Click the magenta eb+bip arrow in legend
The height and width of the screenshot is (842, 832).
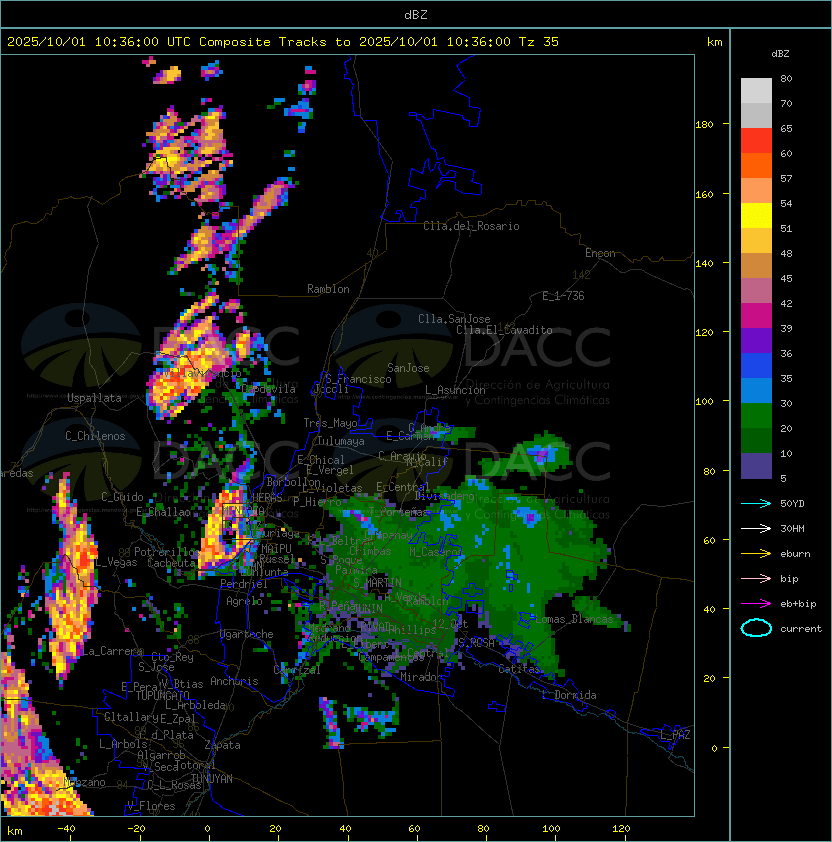pos(756,604)
